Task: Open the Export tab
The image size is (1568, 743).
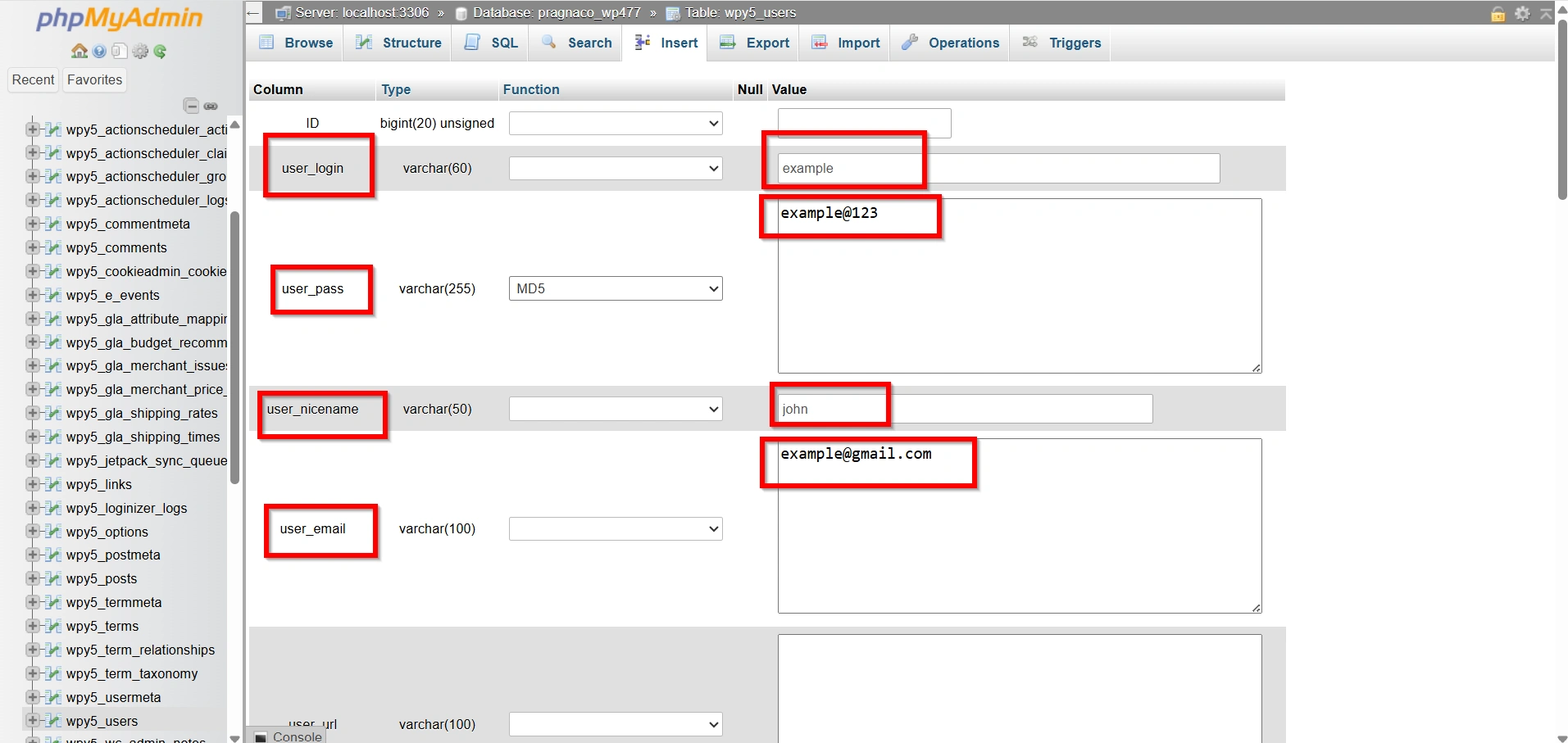Action: (x=754, y=43)
